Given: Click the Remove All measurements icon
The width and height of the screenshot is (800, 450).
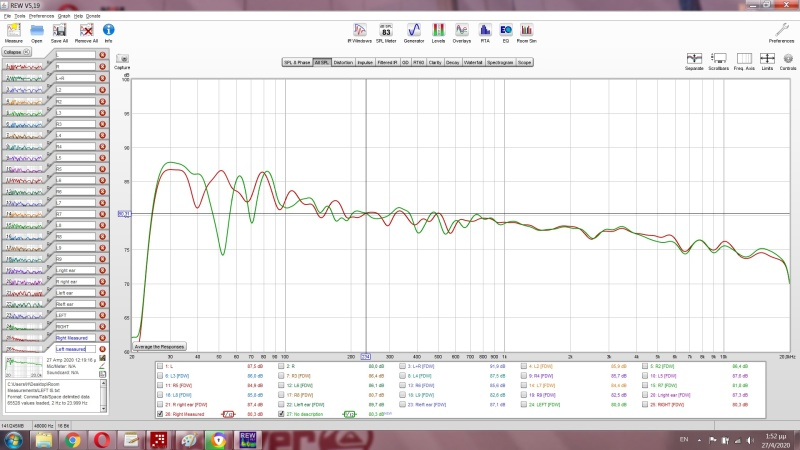Looking at the screenshot, I should tap(87, 32).
